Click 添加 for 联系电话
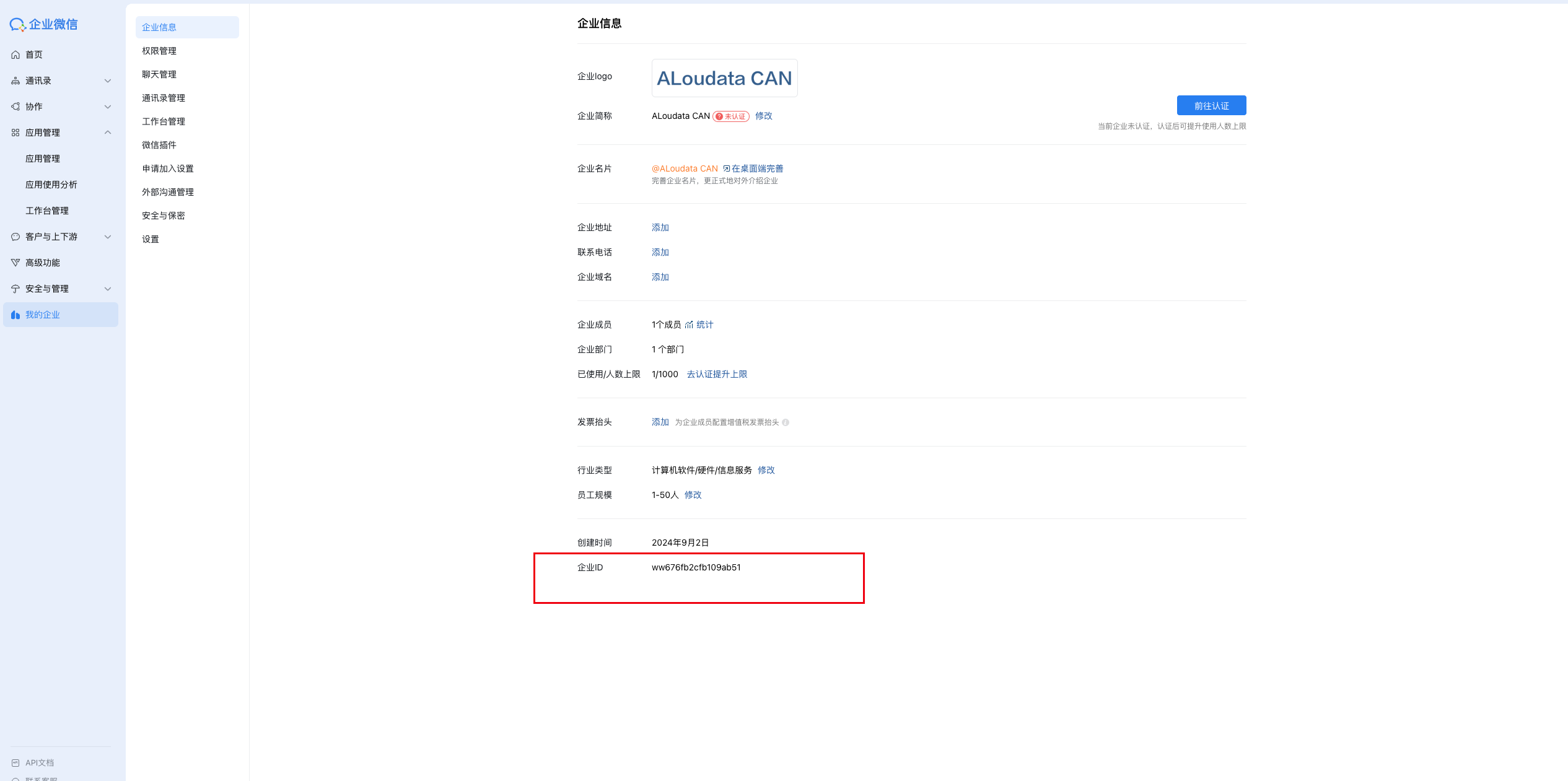This screenshot has height=781, width=1568. (660, 253)
